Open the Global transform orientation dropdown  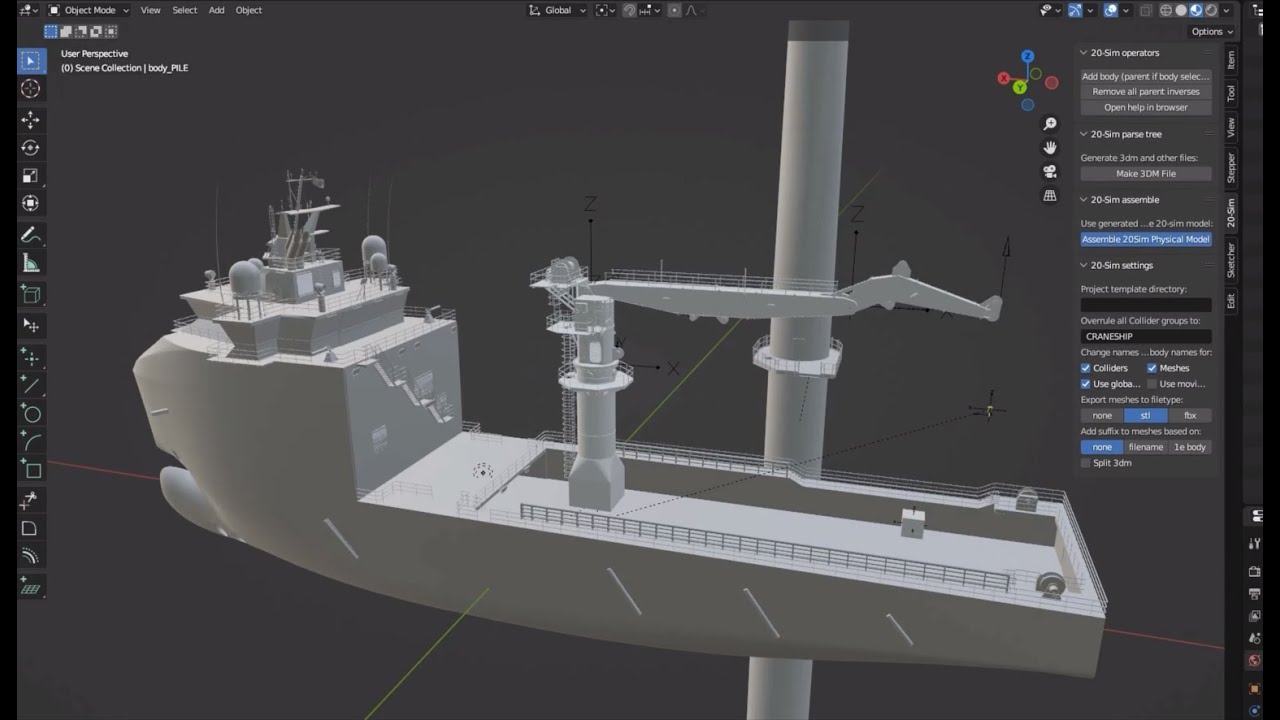pos(557,10)
